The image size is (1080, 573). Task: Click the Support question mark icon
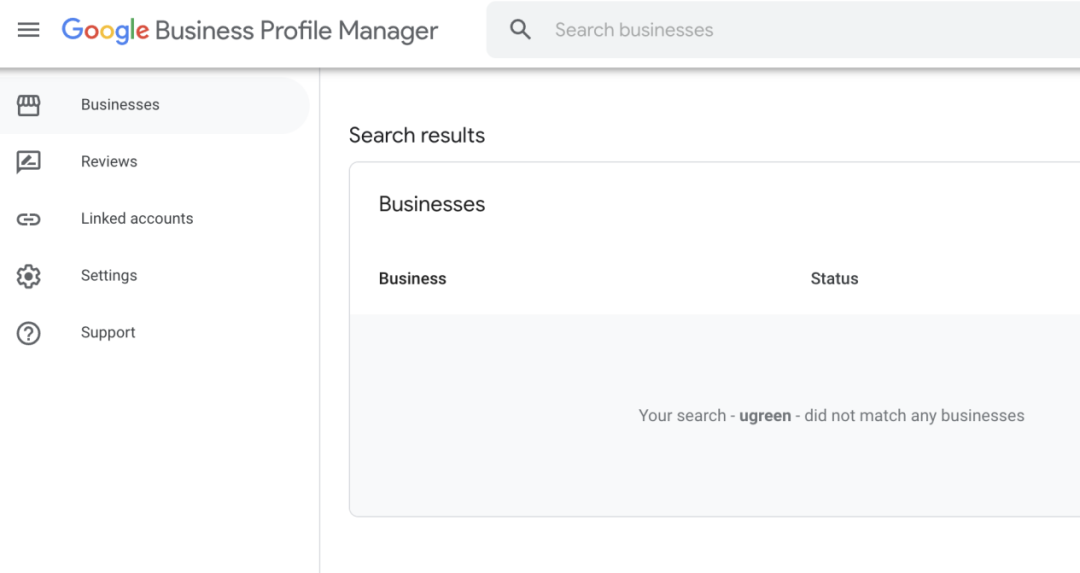click(28, 333)
